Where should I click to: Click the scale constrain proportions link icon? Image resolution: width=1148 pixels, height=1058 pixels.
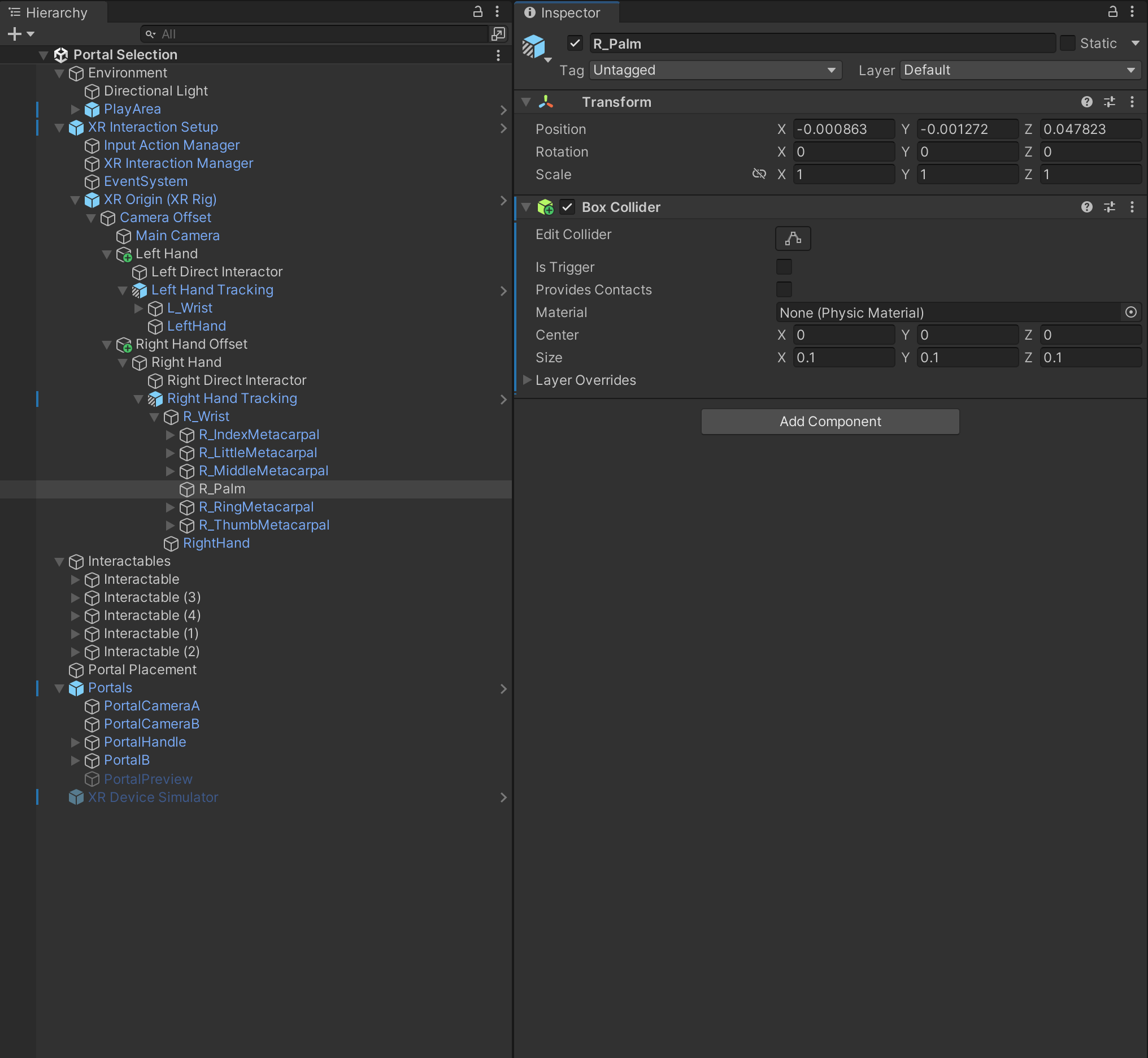[759, 174]
